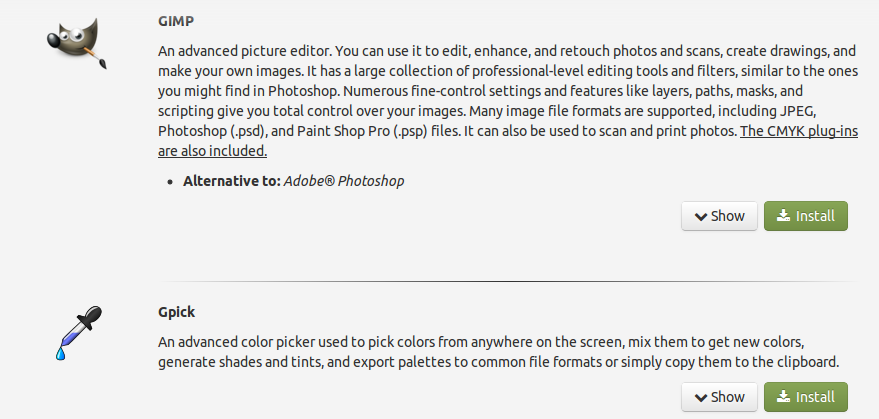Click the GIMP title heading
The height and width of the screenshot is (419, 879).
(175, 19)
